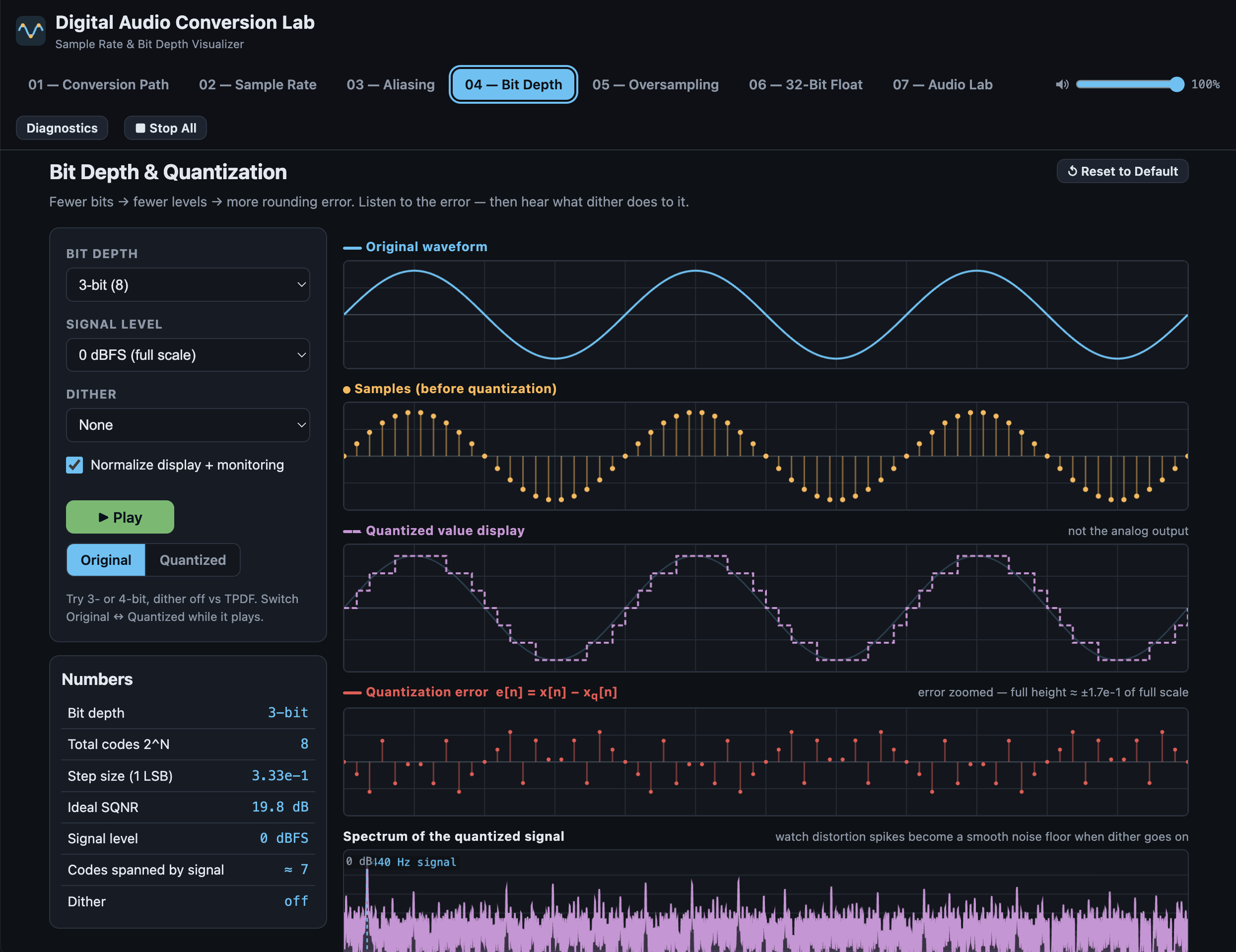This screenshot has height=952, width=1236.
Task: Click the orange Samples legend dot
Action: [x=346, y=390]
